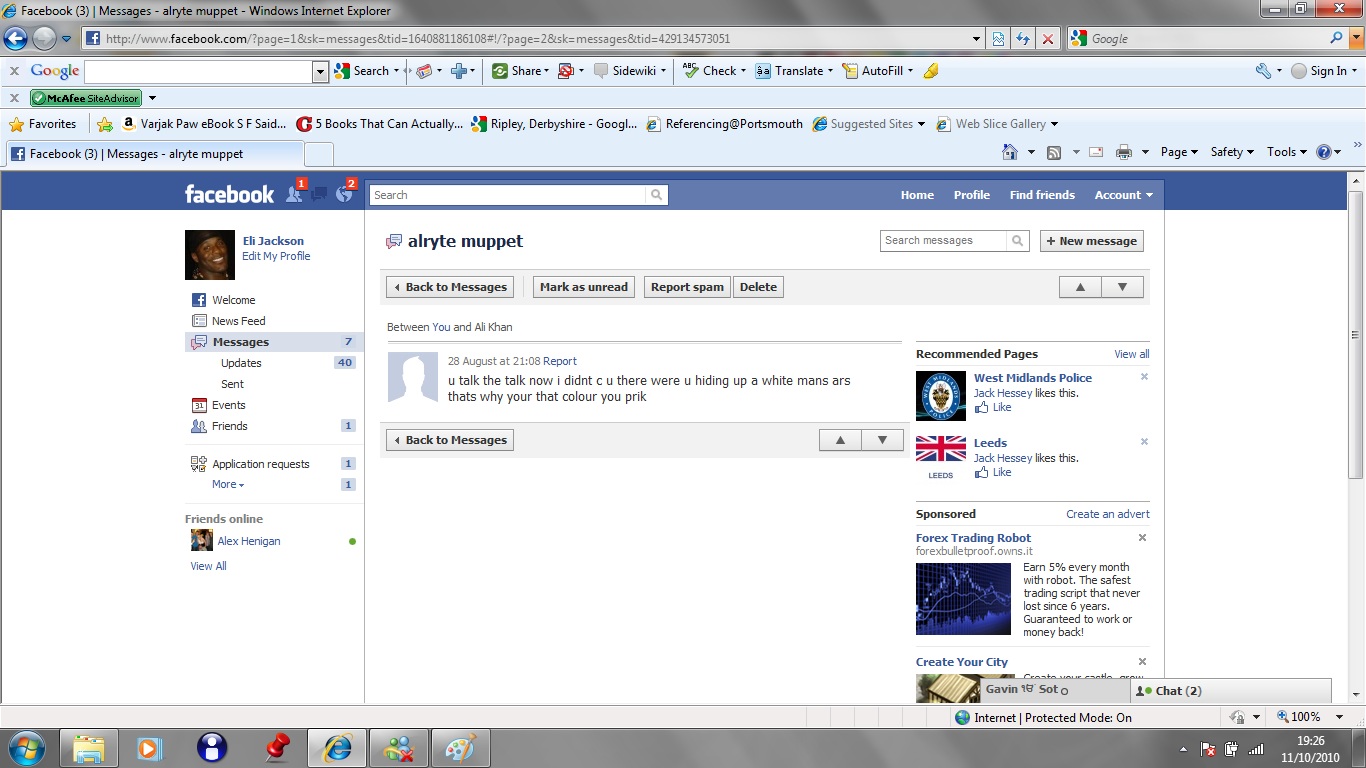This screenshot has width=1366, height=768.
Task: Dismiss the Forex Trading Robot advert
Action: point(1142,538)
